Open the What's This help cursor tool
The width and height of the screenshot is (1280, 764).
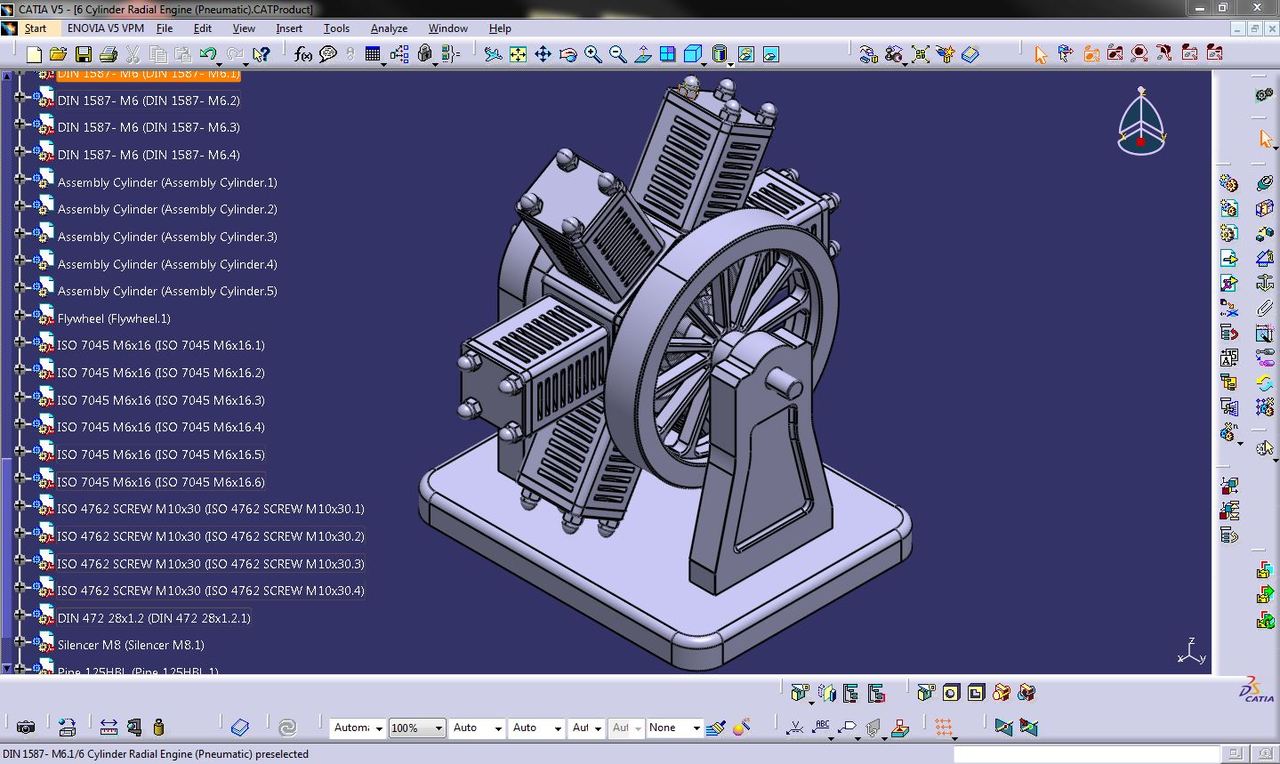point(261,54)
